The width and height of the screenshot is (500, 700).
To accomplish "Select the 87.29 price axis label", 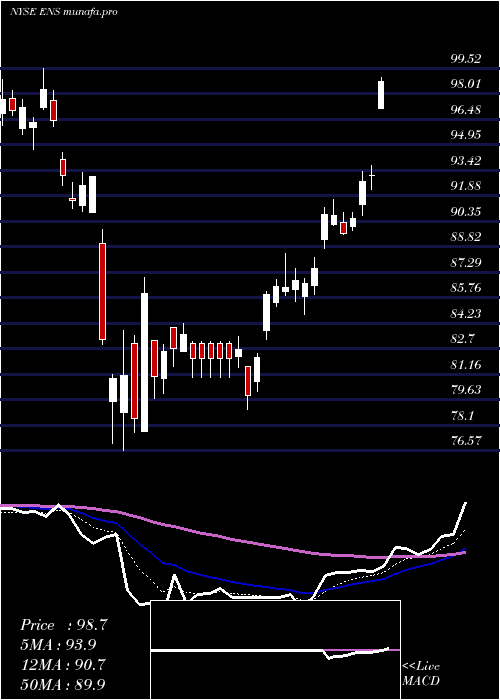I will (x=466, y=262).
